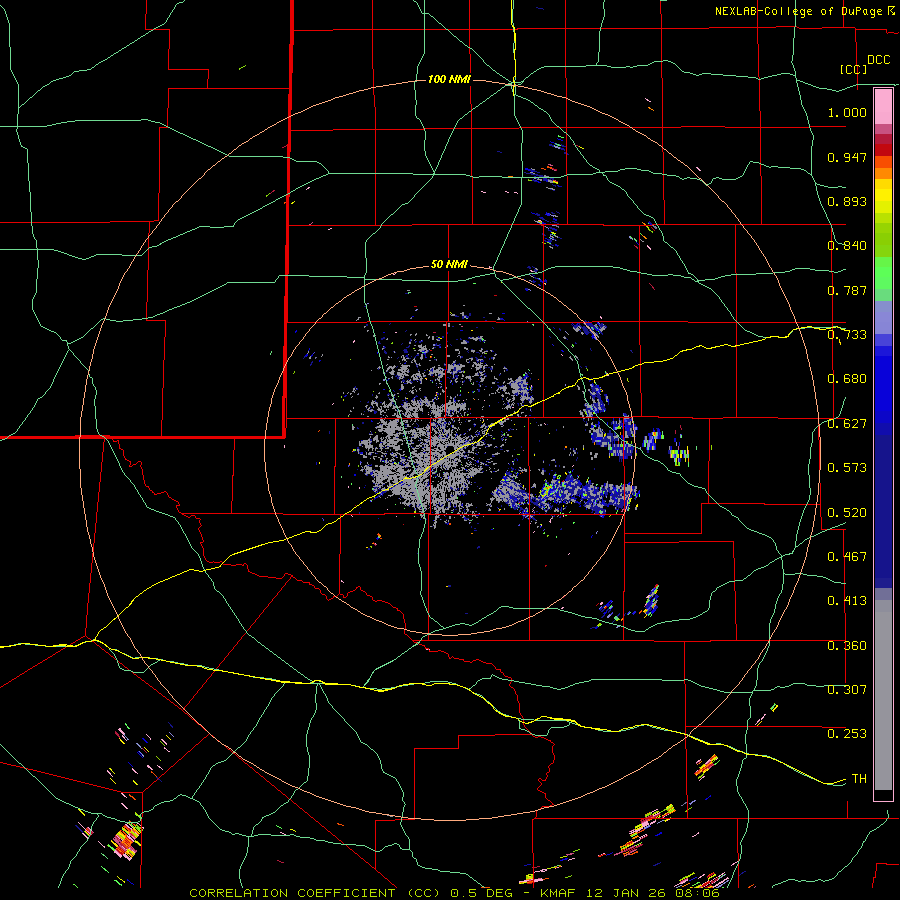Select the DCC product label
Image resolution: width=900 pixels, height=900 pixels.
pyautogui.click(x=878, y=60)
